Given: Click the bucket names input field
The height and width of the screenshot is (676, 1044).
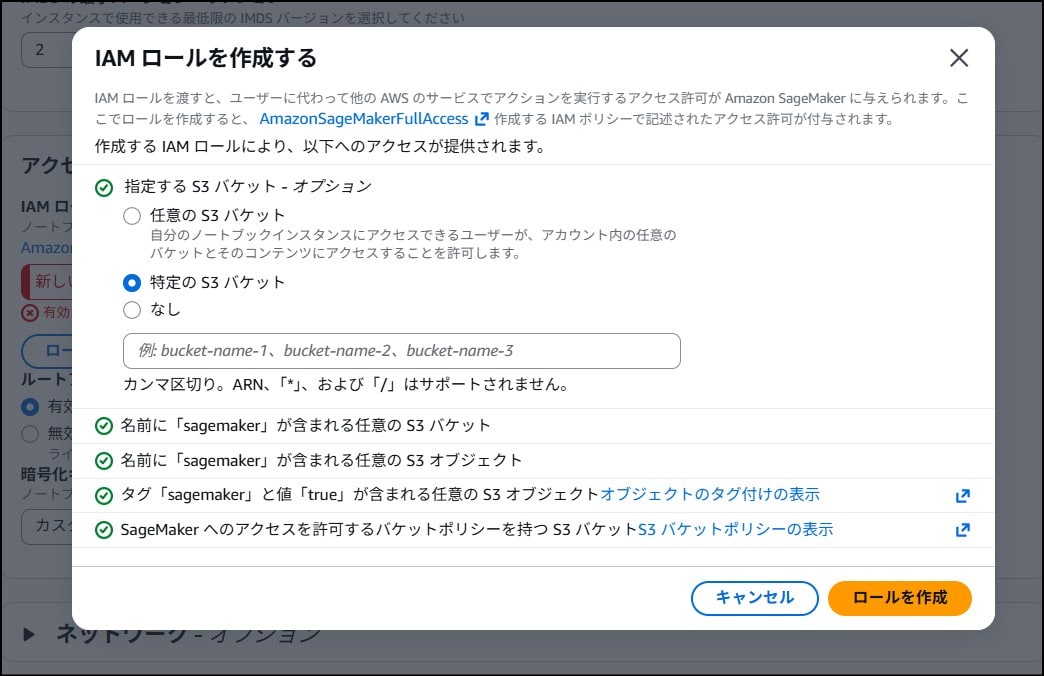Looking at the screenshot, I should point(401,351).
